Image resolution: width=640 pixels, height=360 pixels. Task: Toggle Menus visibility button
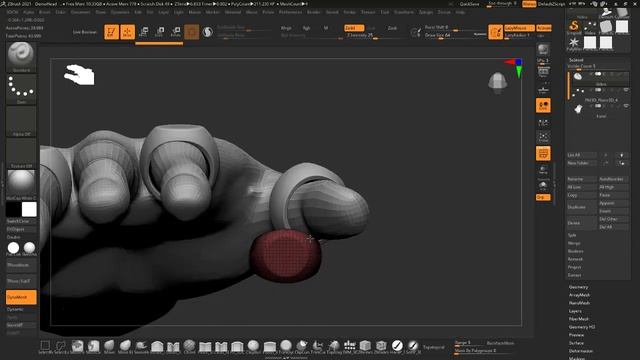[529, 4]
